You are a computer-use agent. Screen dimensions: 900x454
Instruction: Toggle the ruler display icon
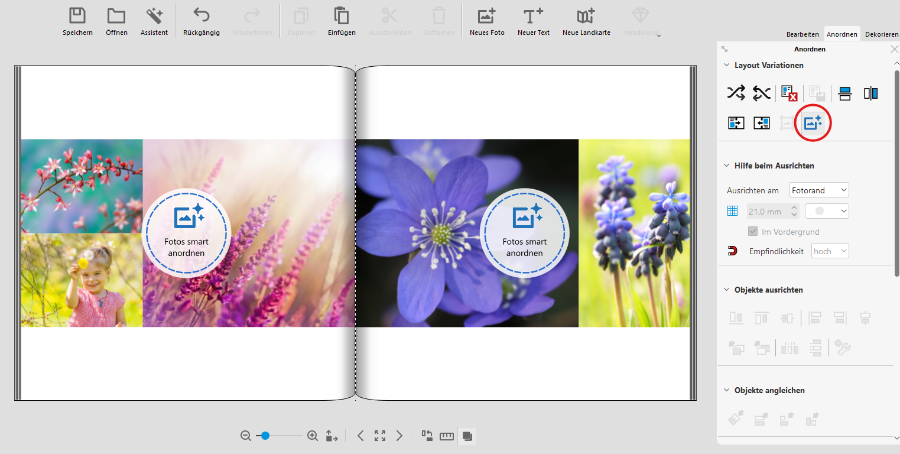point(447,436)
